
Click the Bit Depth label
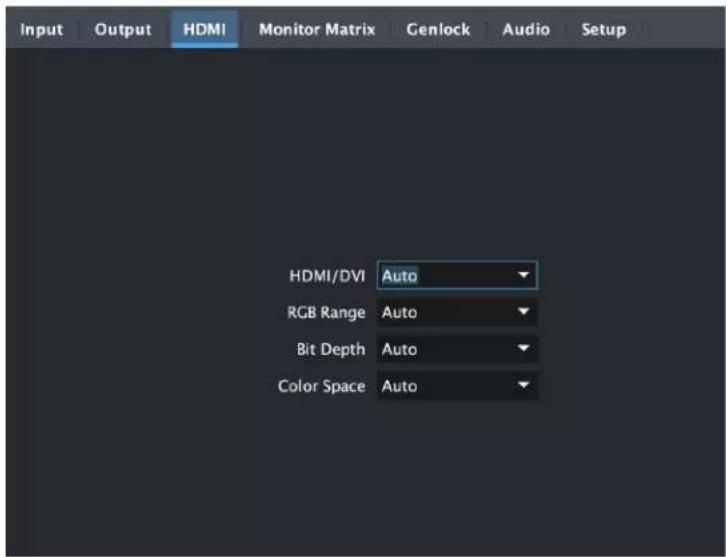click(331, 349)
